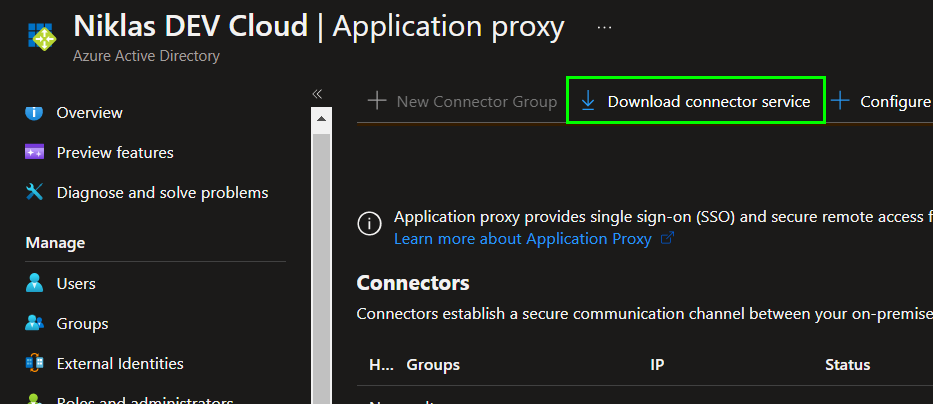Click the Diagnose and solve problems wrench icon
The image size is (933, 404).
tap(35, 192)
